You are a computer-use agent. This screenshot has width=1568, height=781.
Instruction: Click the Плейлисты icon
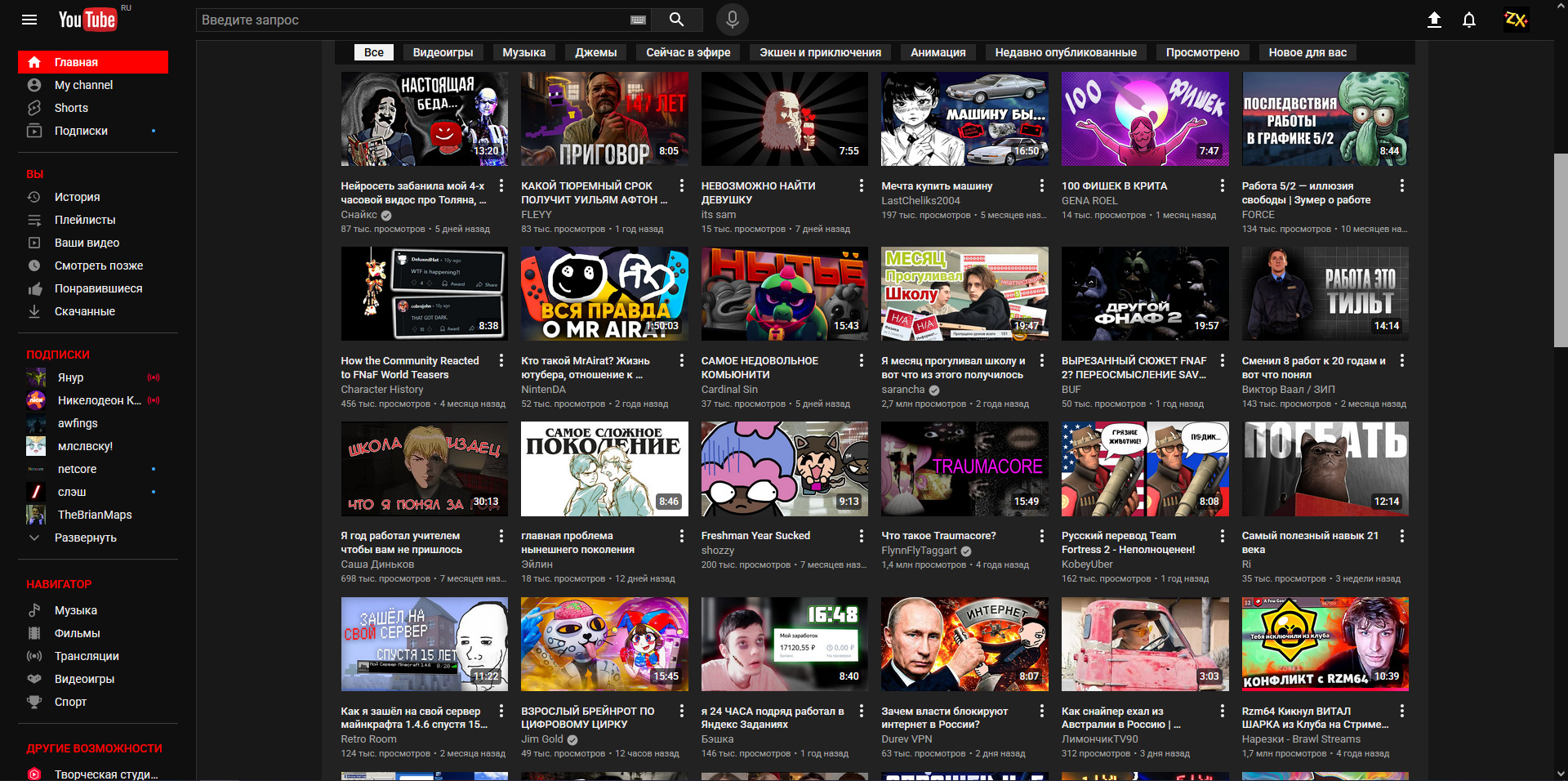click(x=34, y=220)
